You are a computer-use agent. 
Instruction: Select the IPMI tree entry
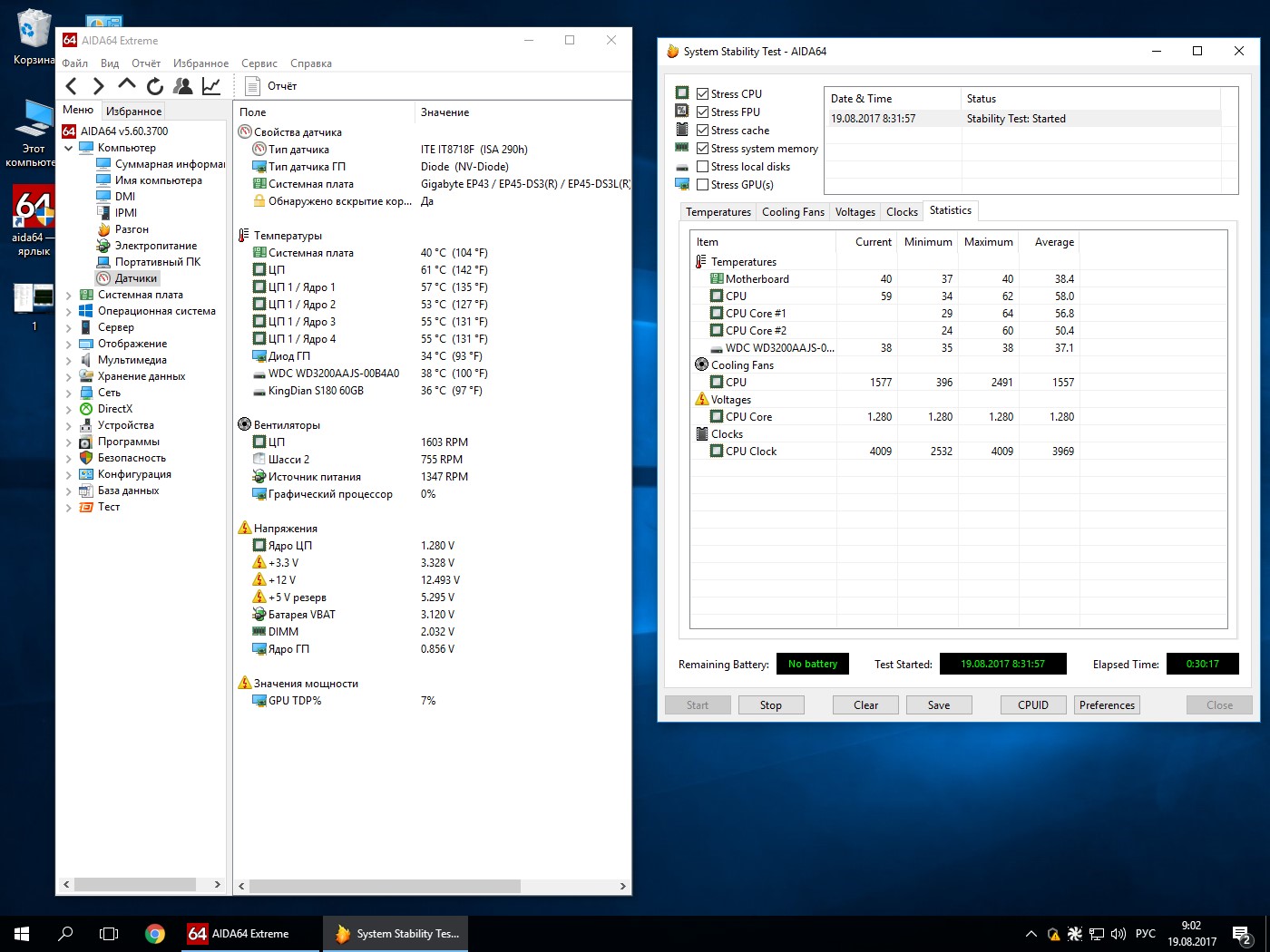pyautogui.click(x=117, y=213)
